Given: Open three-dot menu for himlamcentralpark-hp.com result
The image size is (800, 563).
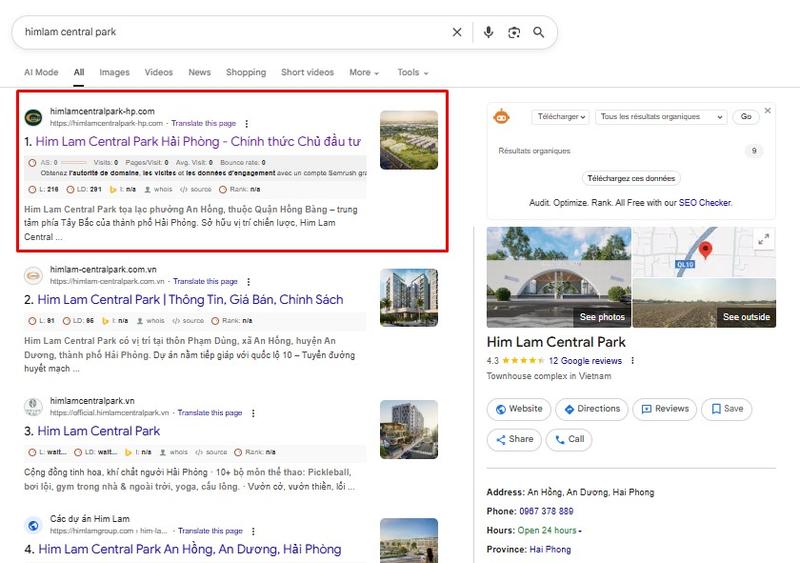Looking at the screenshot, I should (x=246, y=124).
